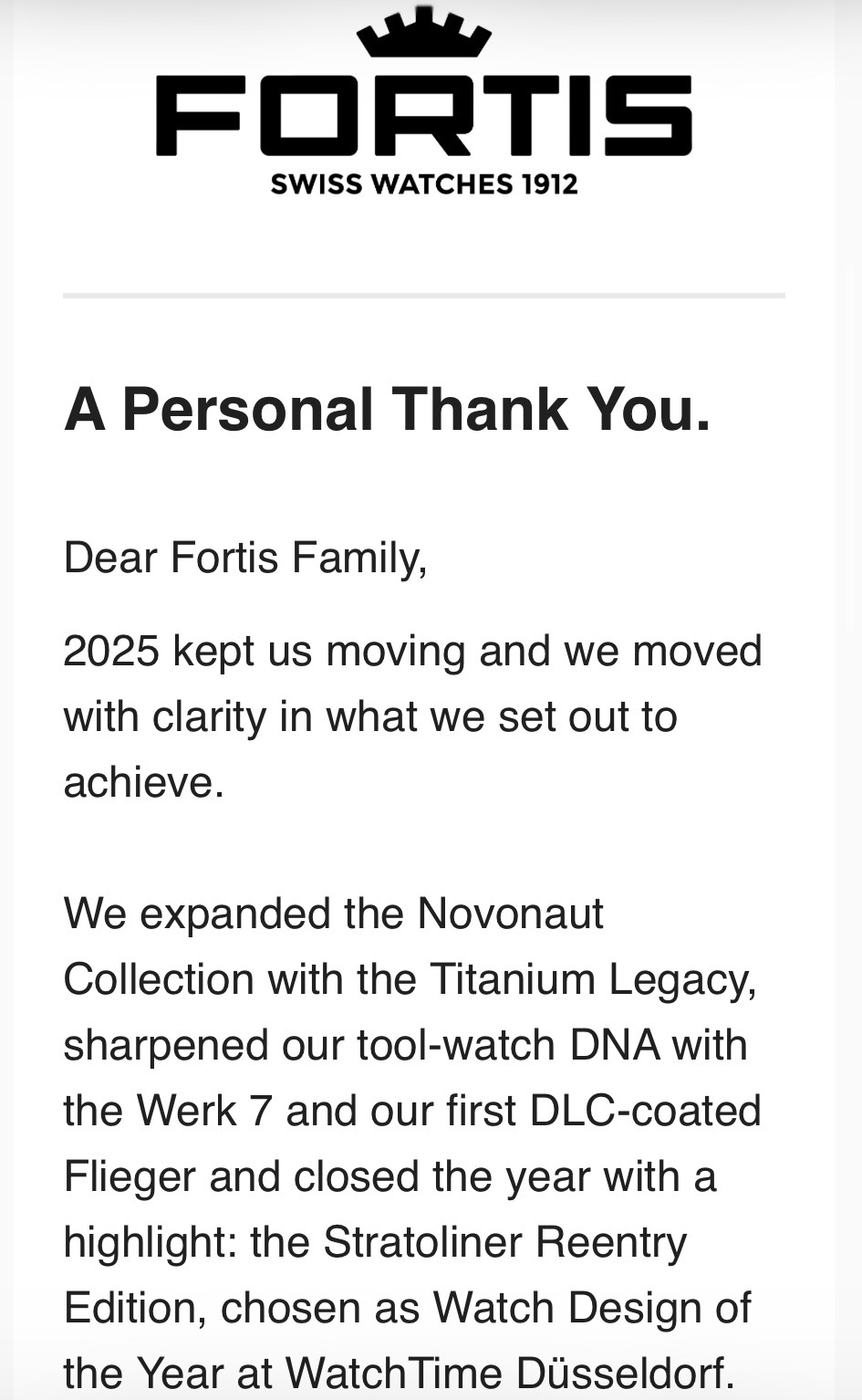Click the "Dear Fortis Family," greeting

[245, 558]
